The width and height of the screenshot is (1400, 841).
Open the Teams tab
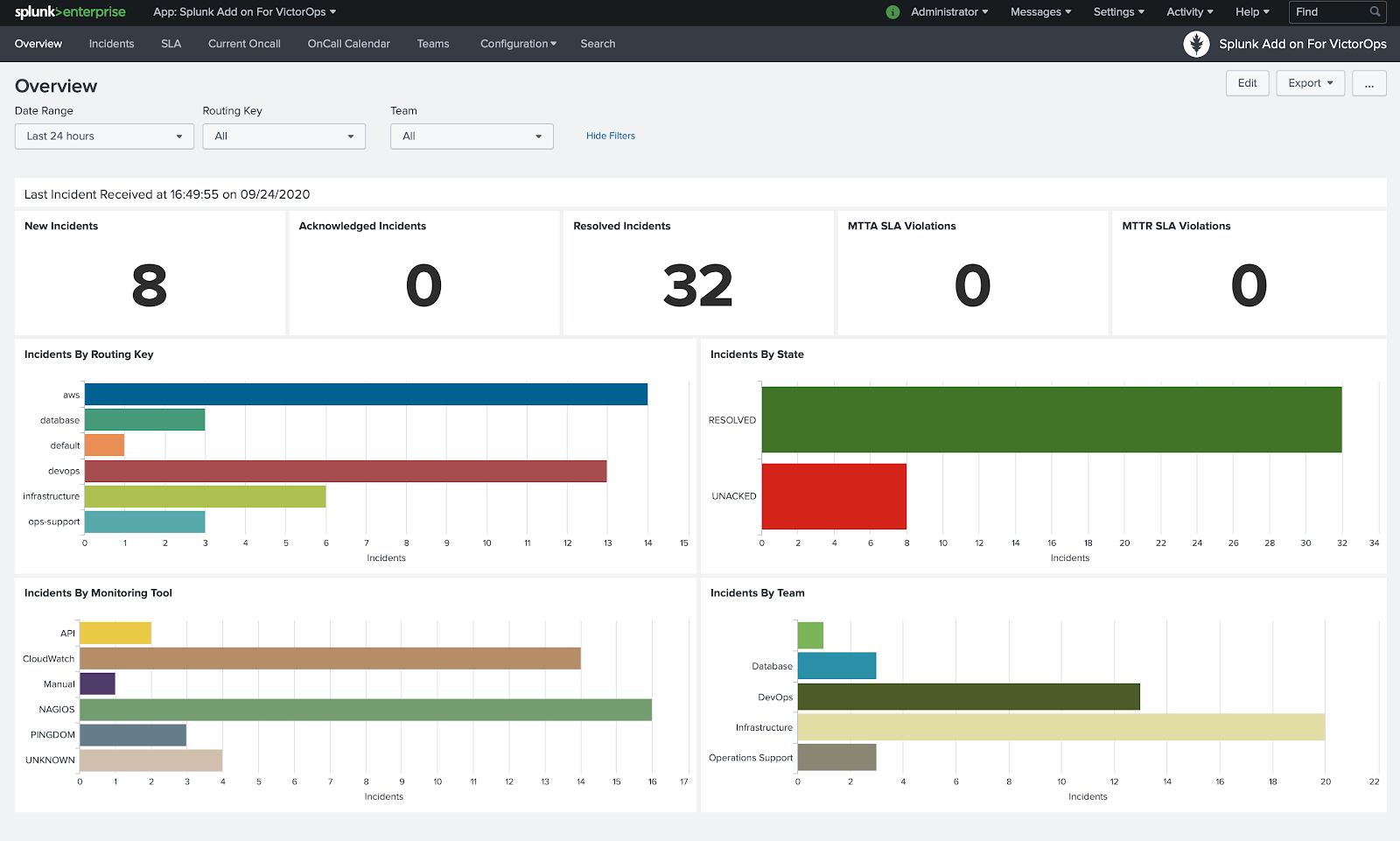click(x=433, y=44)
